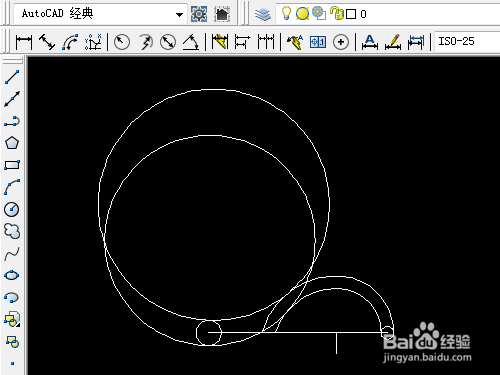This screenshot has width=500, height=375.
Task: Select the Dimension Text Edit tool
Action: 393,42
